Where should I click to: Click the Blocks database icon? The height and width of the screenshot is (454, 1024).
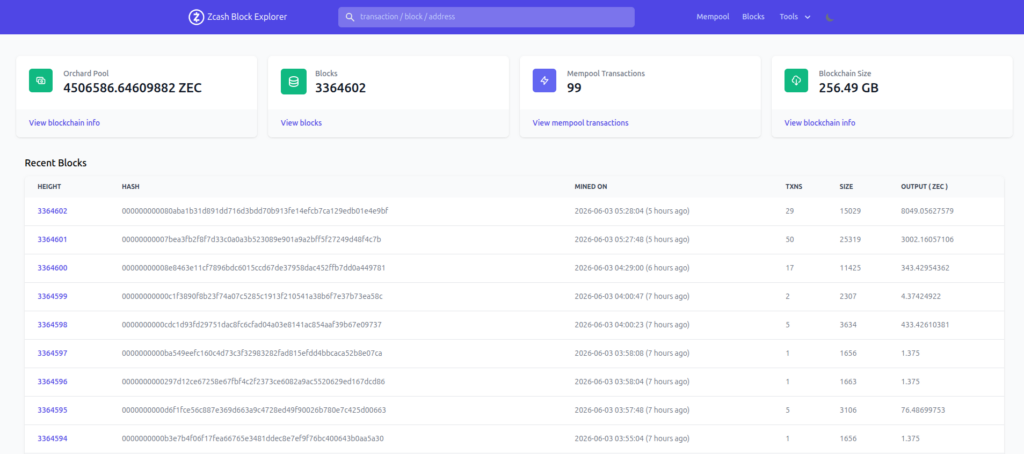[x=293, y=82]
